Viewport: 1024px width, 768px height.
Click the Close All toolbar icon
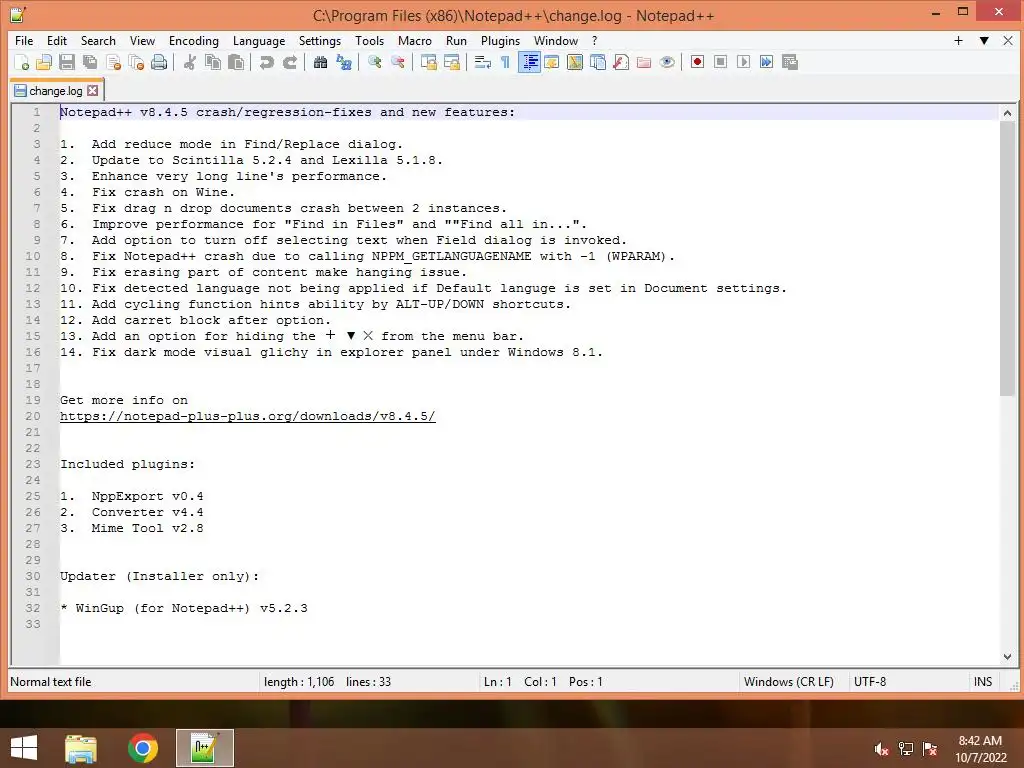point(136,62)
